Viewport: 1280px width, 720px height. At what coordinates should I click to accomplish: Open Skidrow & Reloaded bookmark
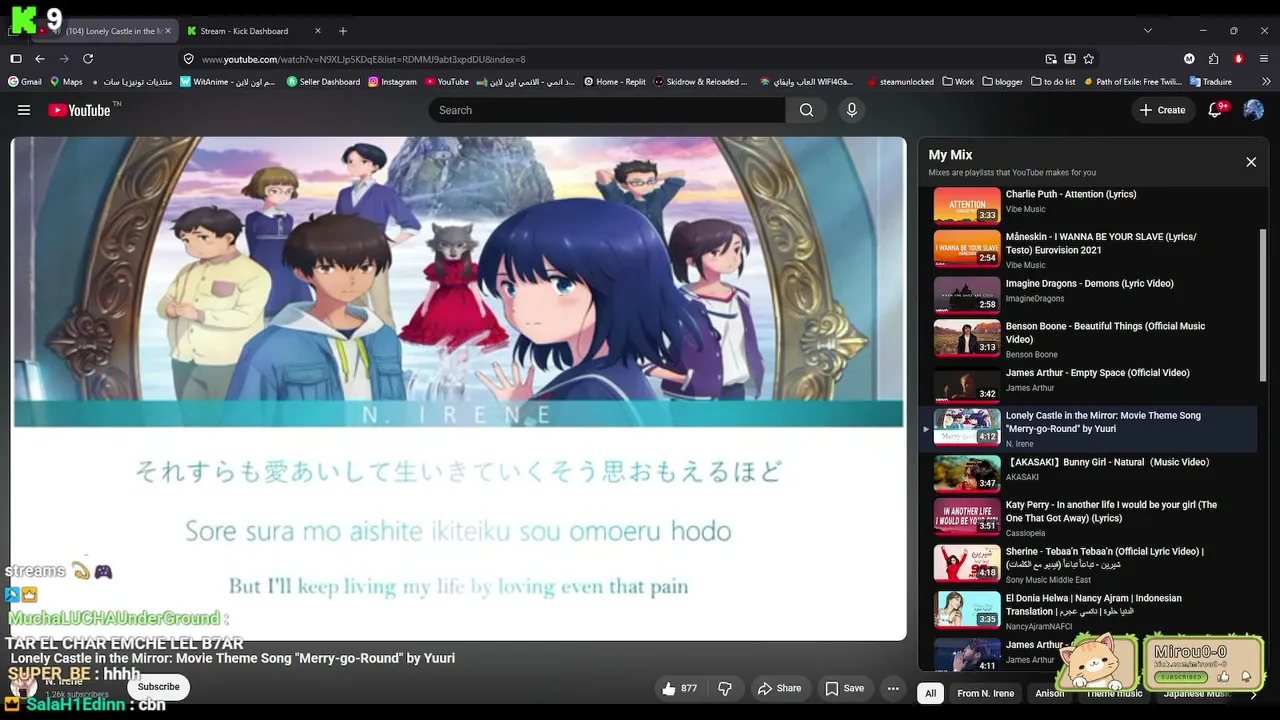tap(701, 82)
